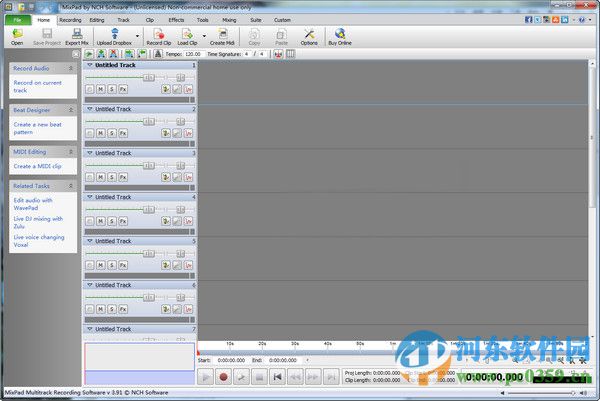Click the add new track icon
Image resolution: width=600 pixels, height=401 pixels.
pyautogui.click(x=101, y=54)
